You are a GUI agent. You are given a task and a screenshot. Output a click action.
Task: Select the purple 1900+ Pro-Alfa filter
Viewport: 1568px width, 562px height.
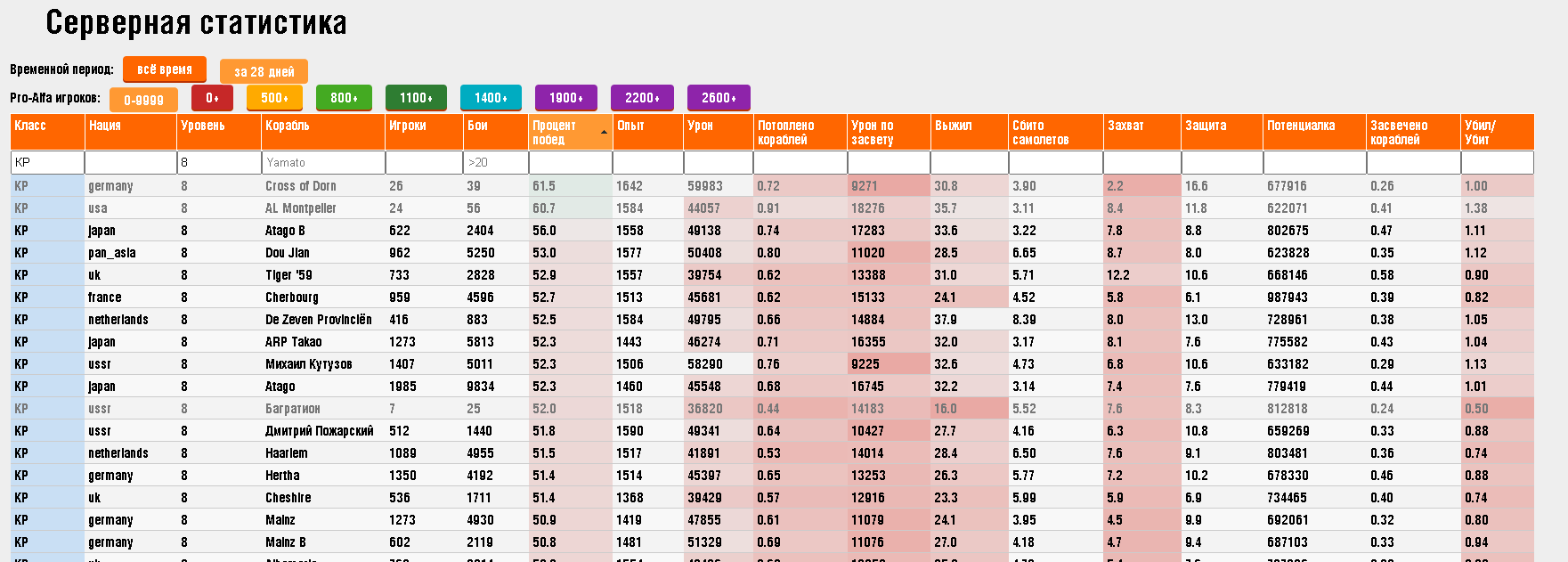point(565,98)
